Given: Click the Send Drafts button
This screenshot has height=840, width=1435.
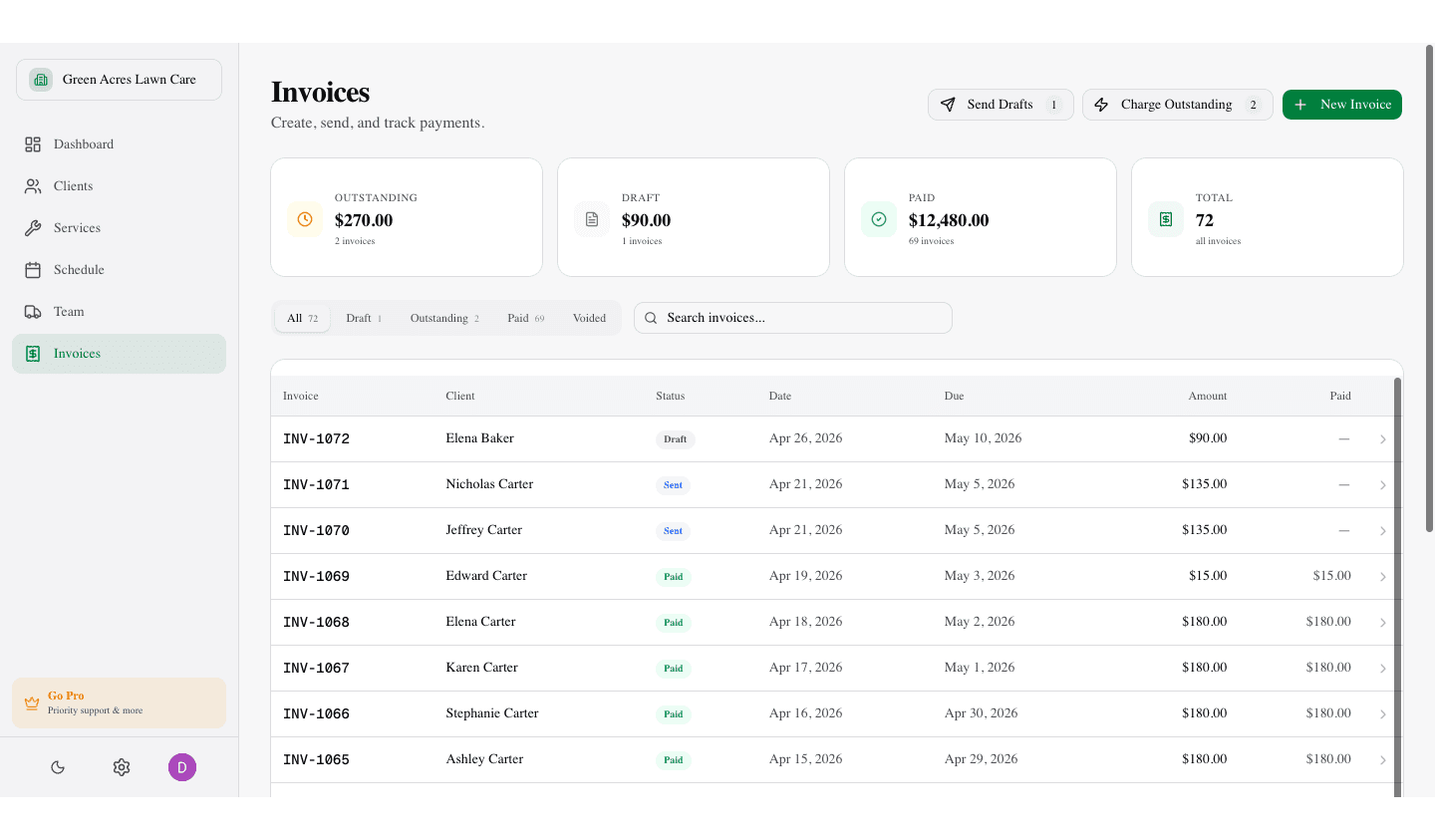Looking at the screenshot, I should point(1001,104).
